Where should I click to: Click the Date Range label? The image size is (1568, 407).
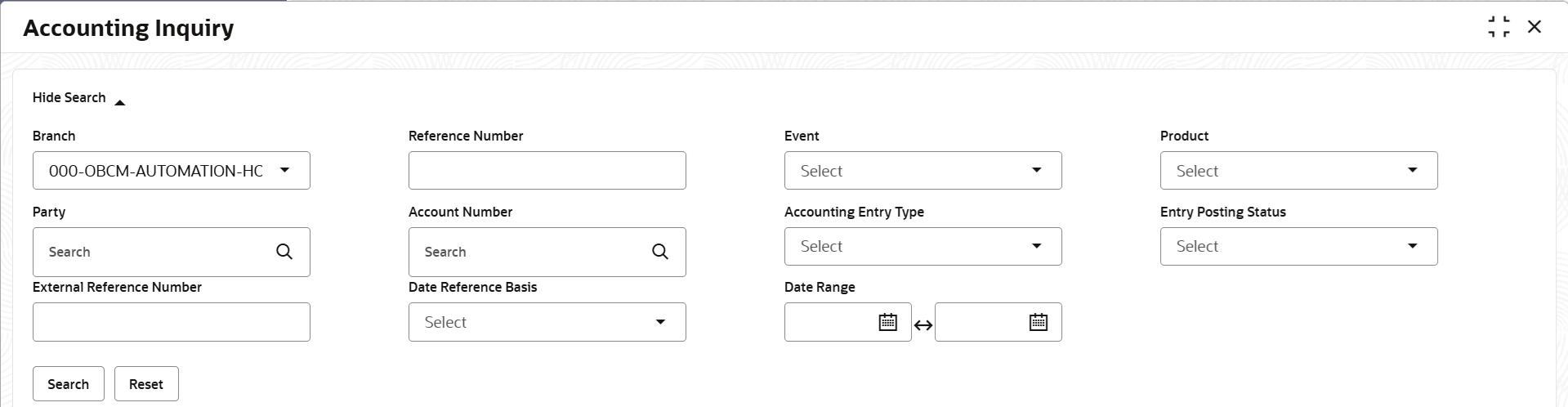(820, 287)
